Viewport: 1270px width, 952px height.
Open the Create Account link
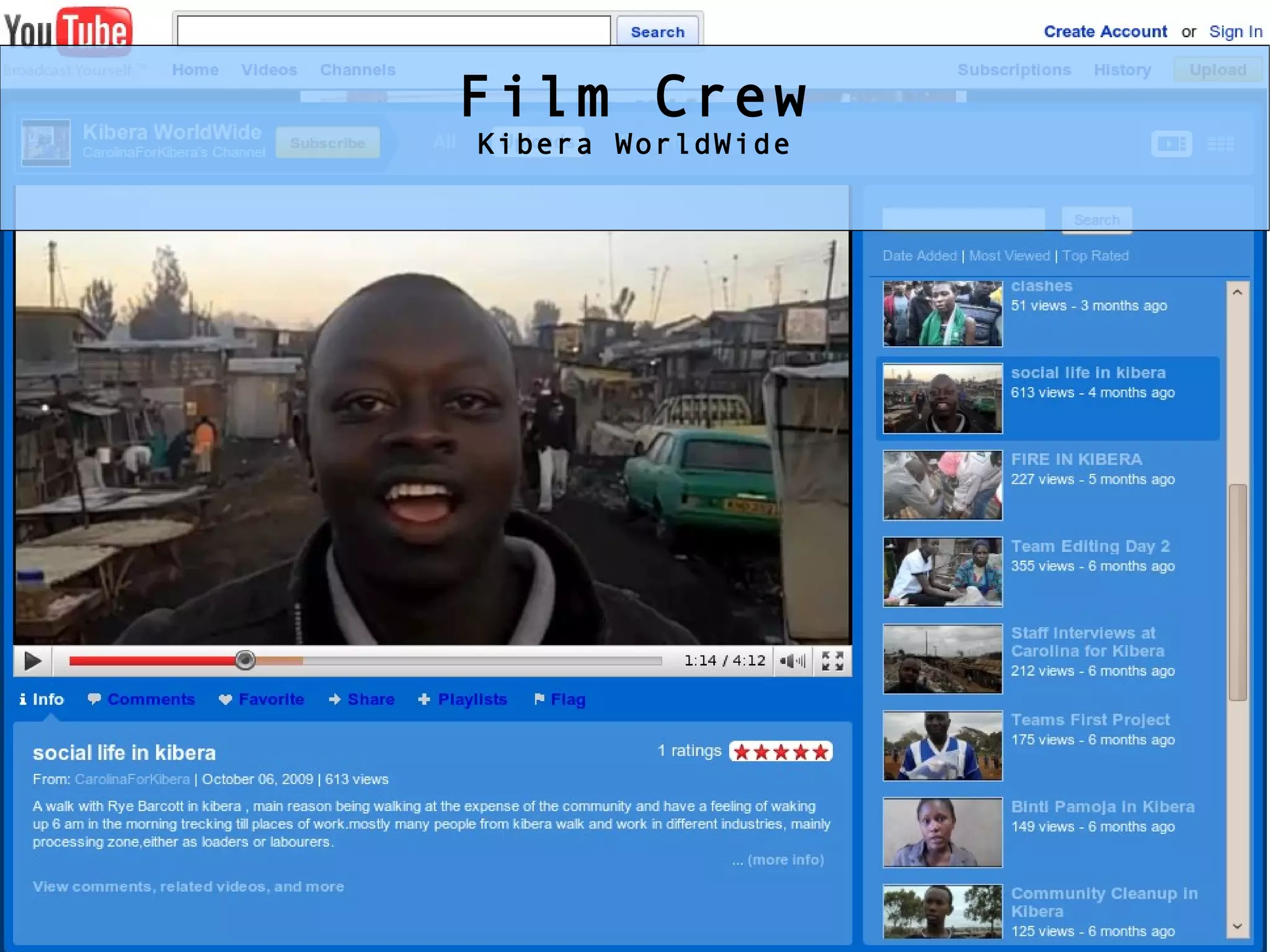click(x=1105, y=32)
